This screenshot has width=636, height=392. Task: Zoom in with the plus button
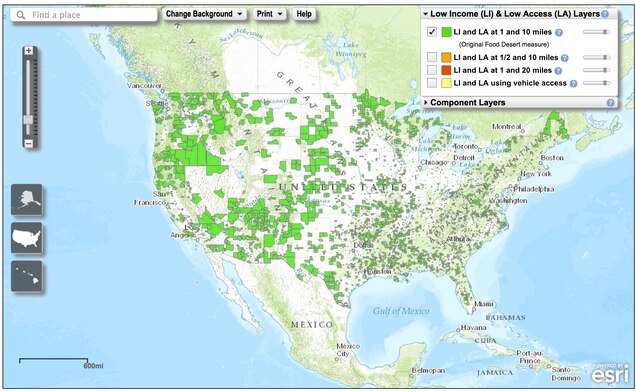click(x=28, y=51)
